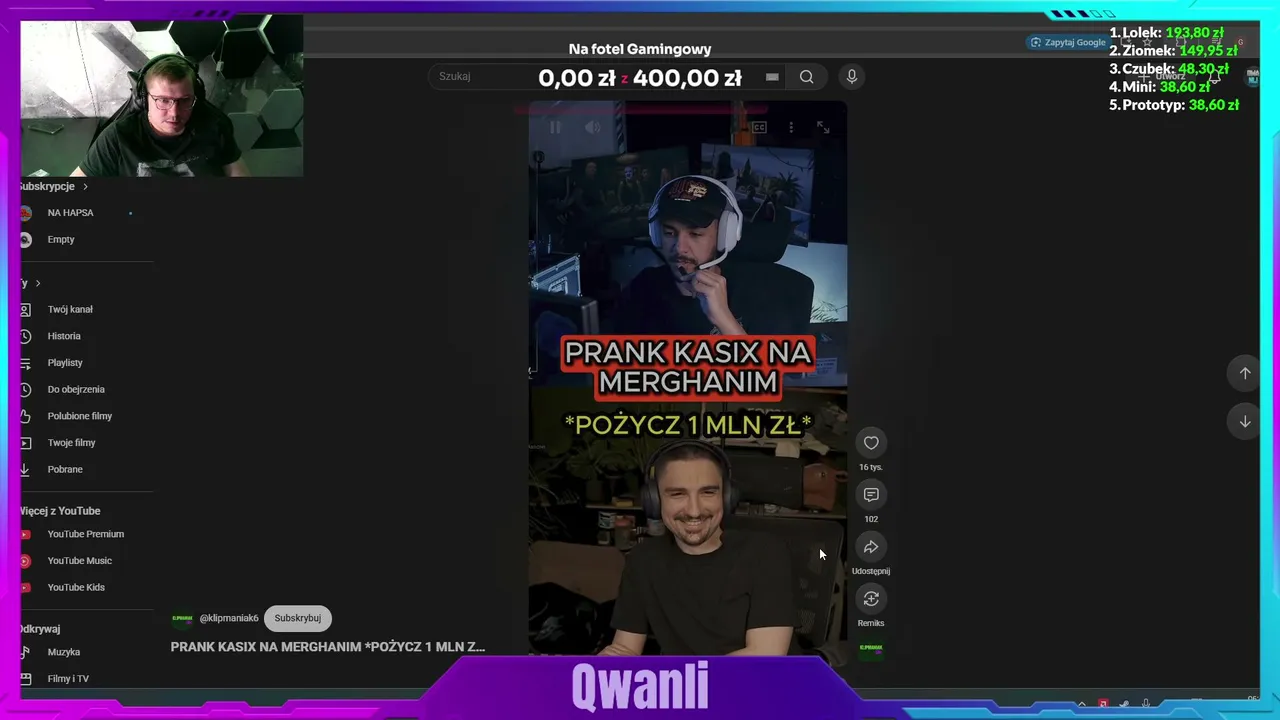The width and height of the screenshot is (1280, 720).
Task: Enter fullscreen for the Short
Action: pyautogui.click(x=823, y=127)
